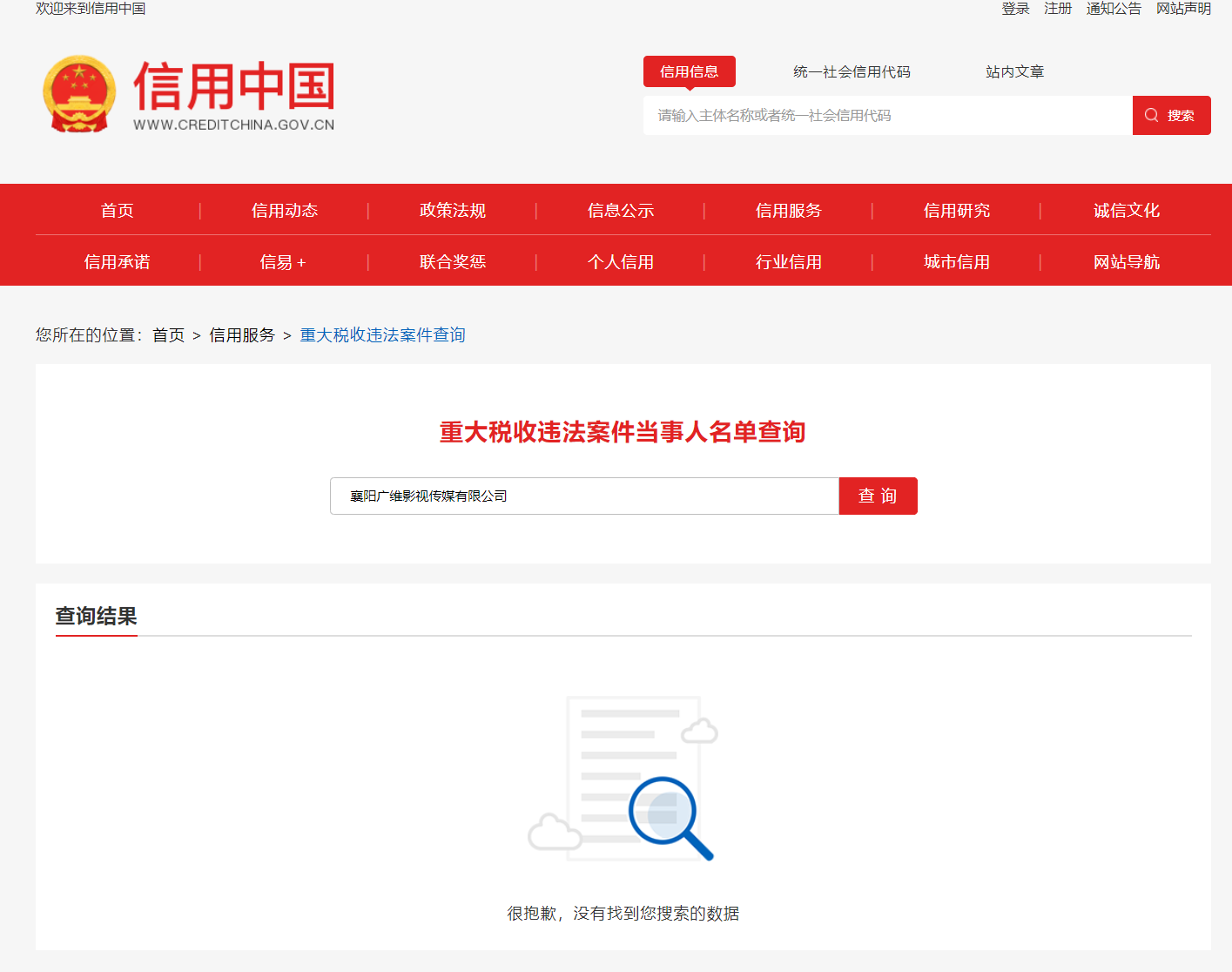Switch to 站内文章 search tab
1232x972 pixels.
tap(1014, 72)
